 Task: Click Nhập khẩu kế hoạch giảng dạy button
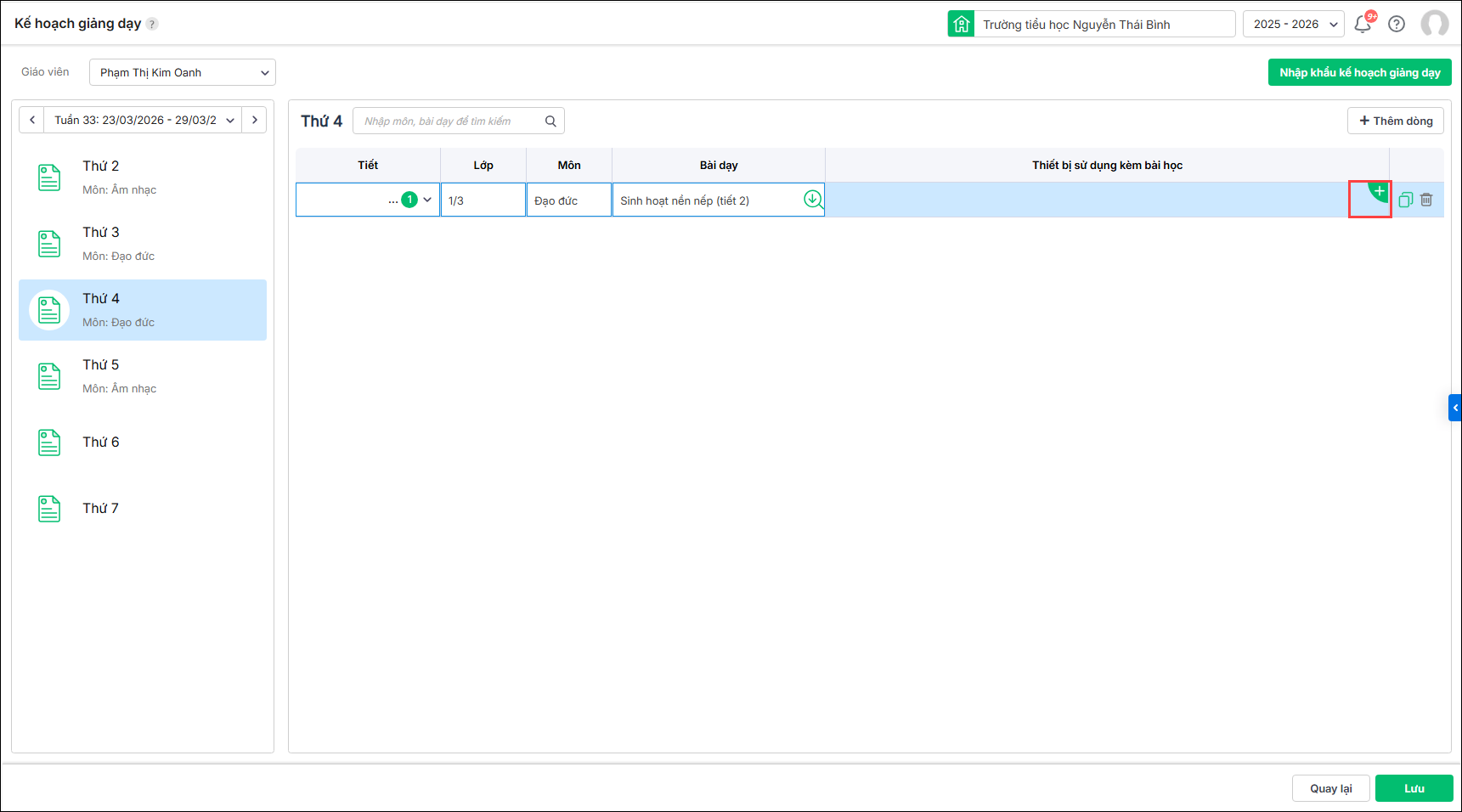point(1359,72)
